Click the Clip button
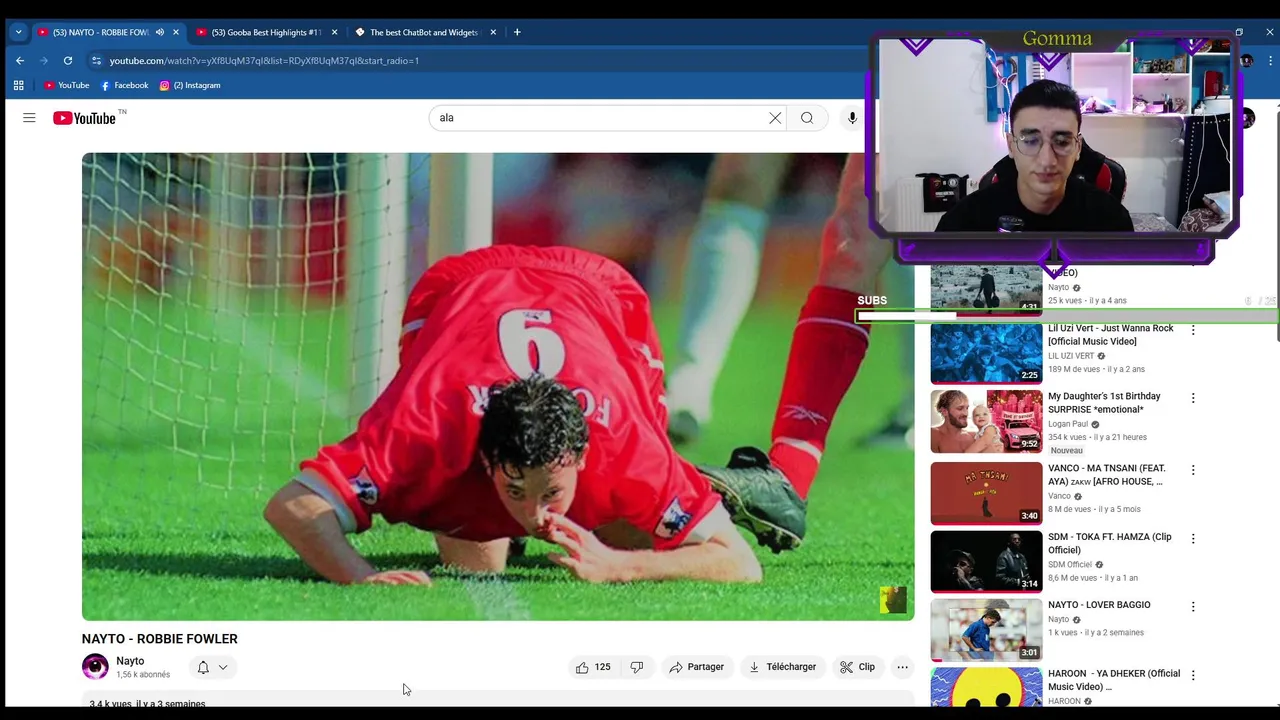This screenshot has height=720, width=1280. coord(857,667)
